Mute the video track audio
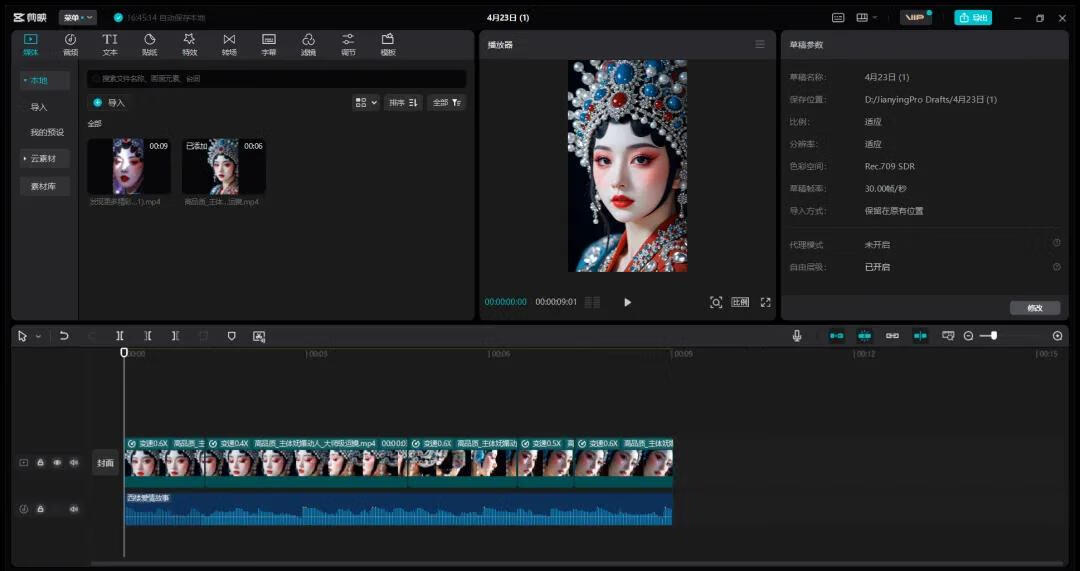The width and height of the screenshot is (1080, 571). pyautogui.click(x=74, y=463)
